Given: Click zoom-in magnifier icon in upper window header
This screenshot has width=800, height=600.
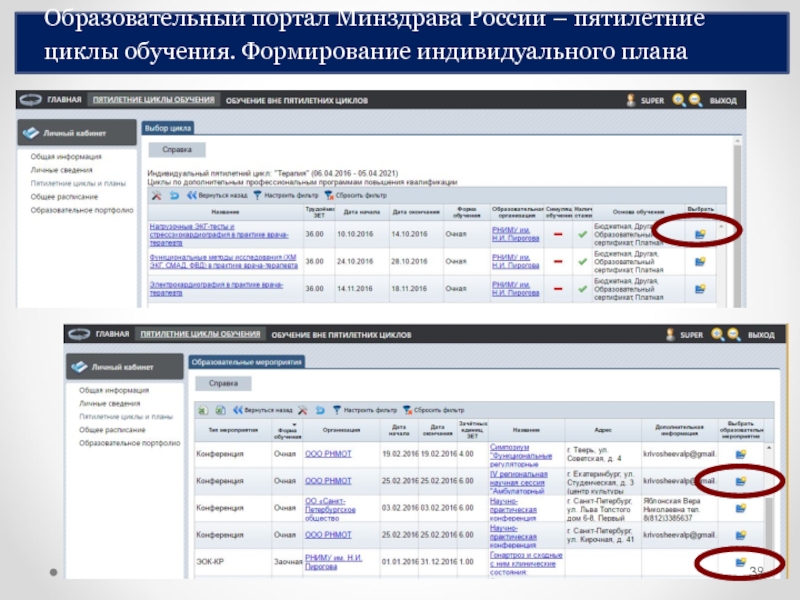Looking at the screenshot, I should pos(679,100).
